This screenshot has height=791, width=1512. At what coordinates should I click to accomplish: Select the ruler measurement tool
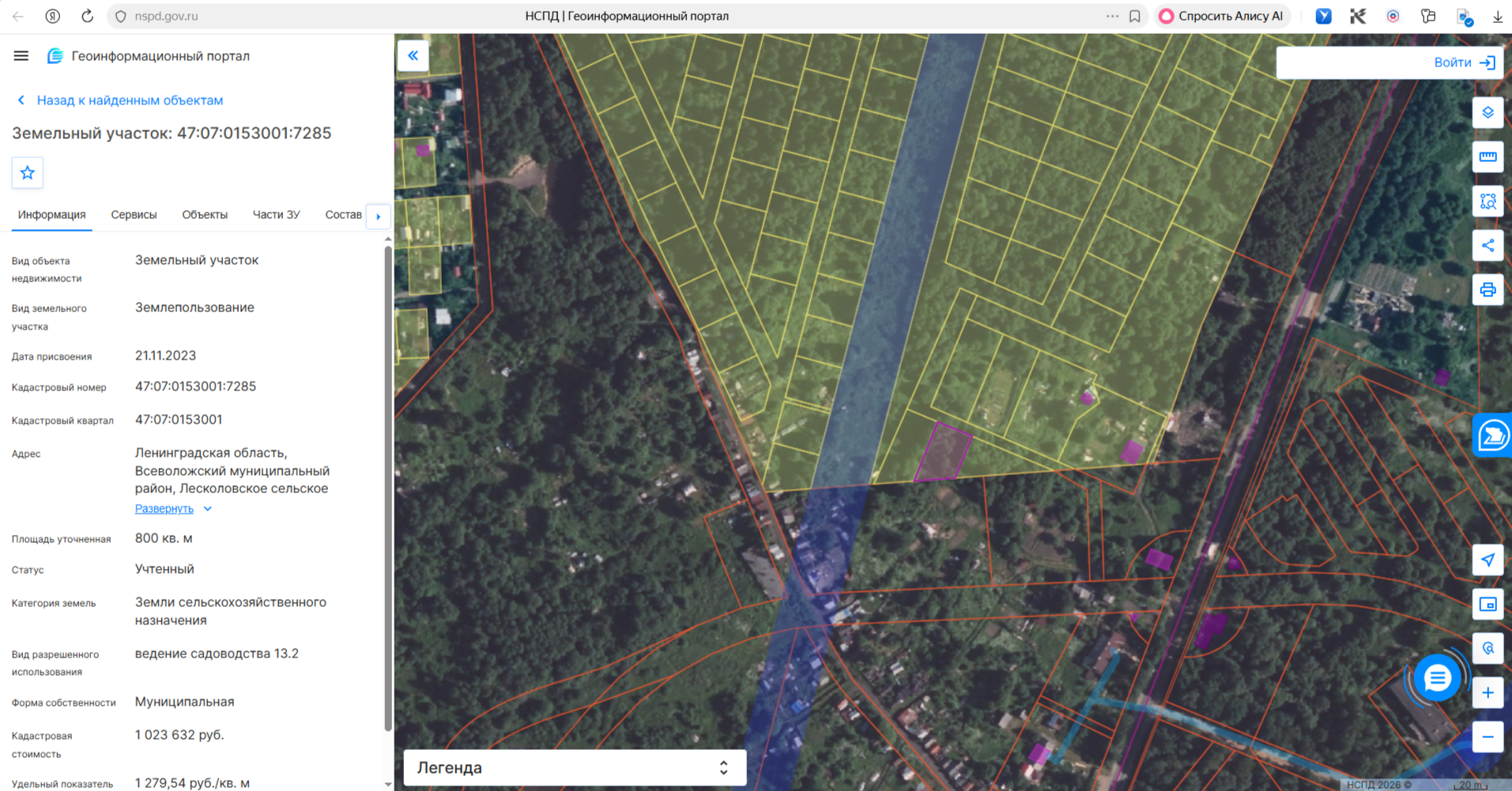click(x=1487, y=157)
